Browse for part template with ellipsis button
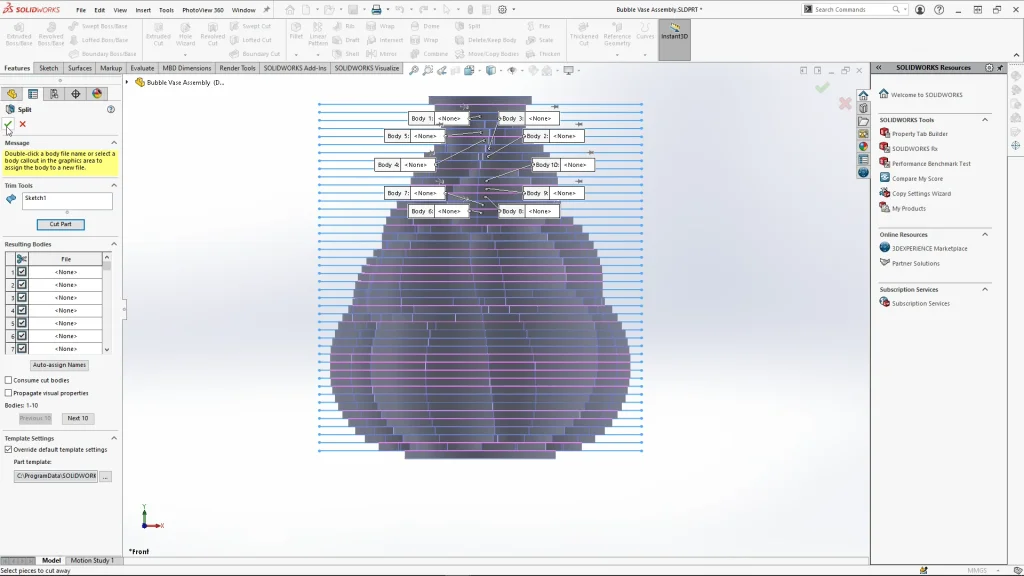Viewport: 1024px width, 576px height. pos(105,476)
